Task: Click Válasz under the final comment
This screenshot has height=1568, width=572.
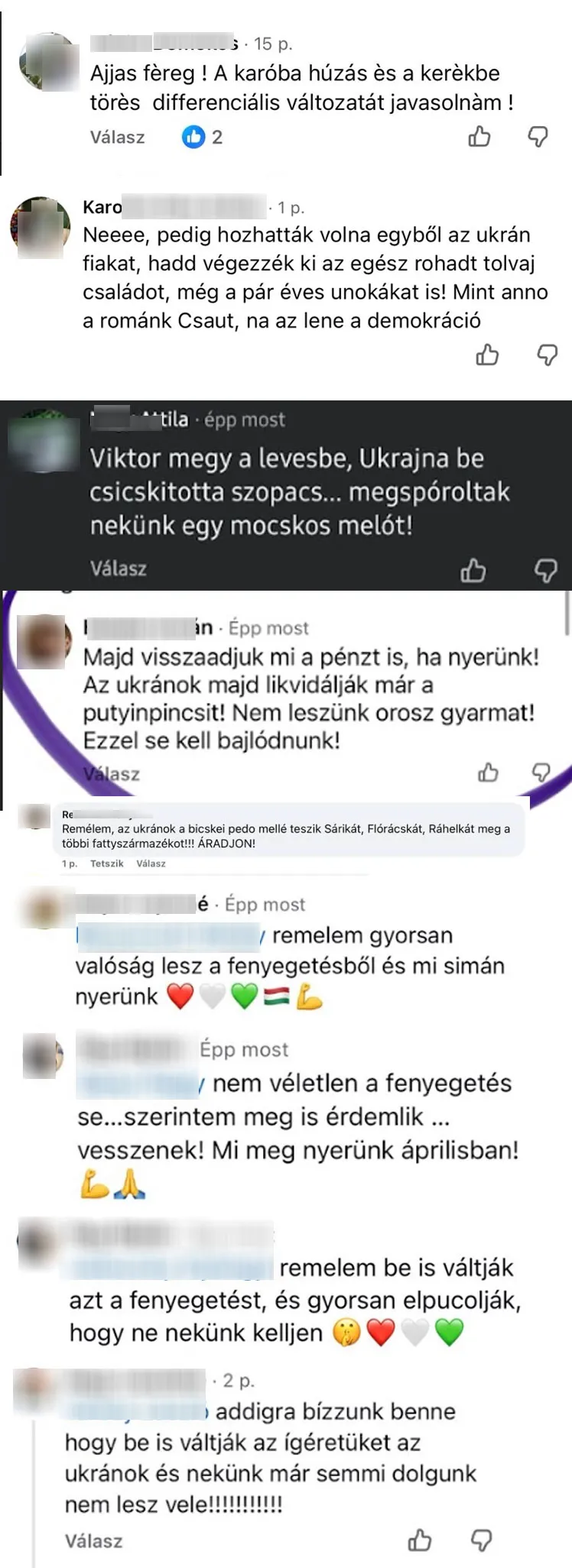Action: (x=93, y=1541)
